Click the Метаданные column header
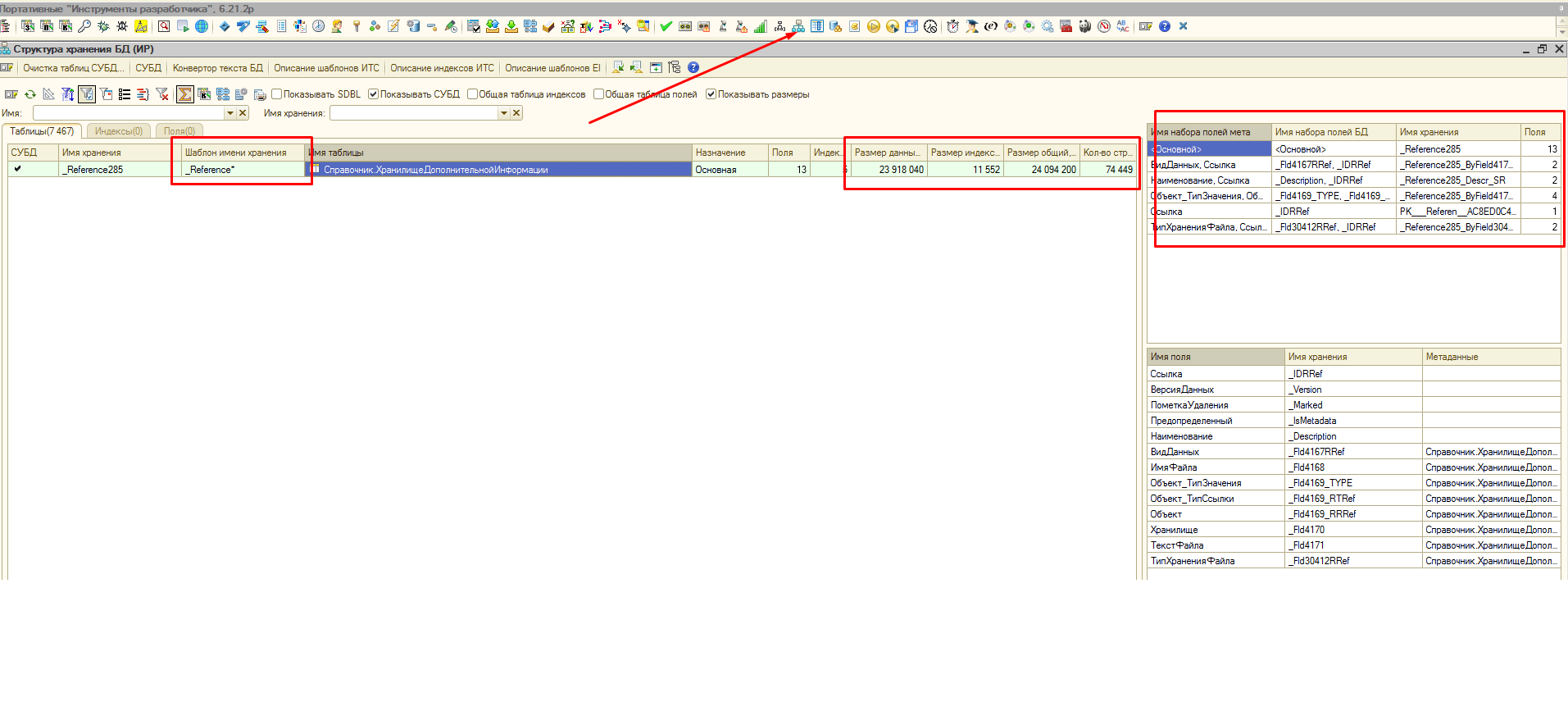The height and width of the screenshot is (702, 1568). point(1491,357)
